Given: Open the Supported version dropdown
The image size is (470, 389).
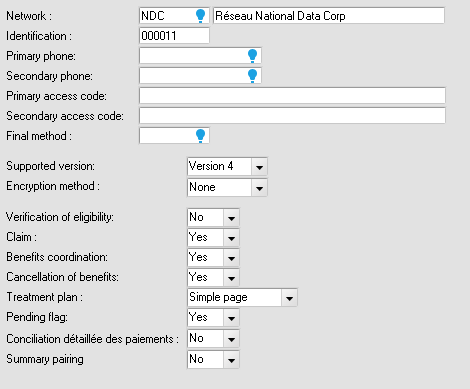Looking at the screenshot, I should point(259,167).
